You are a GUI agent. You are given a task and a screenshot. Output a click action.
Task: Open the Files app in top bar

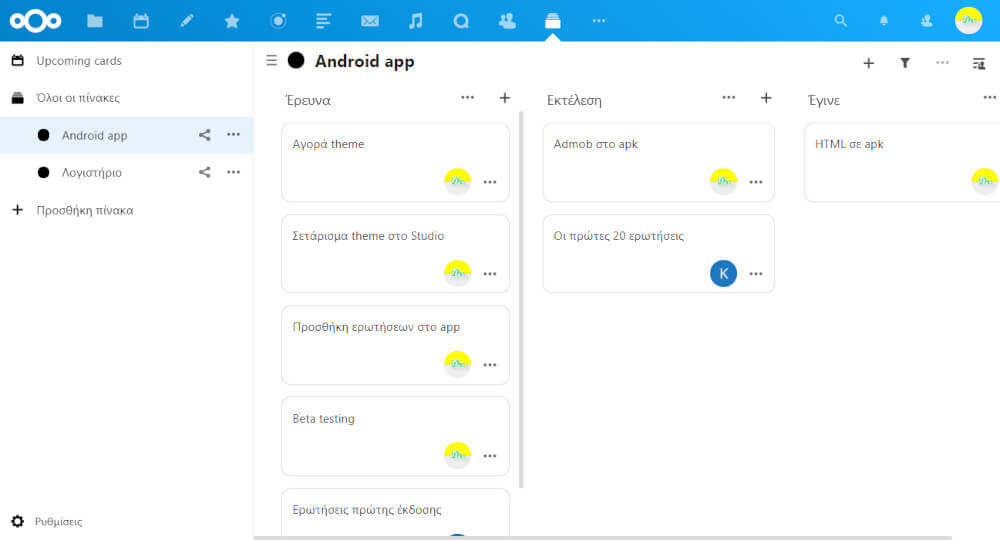95,20
